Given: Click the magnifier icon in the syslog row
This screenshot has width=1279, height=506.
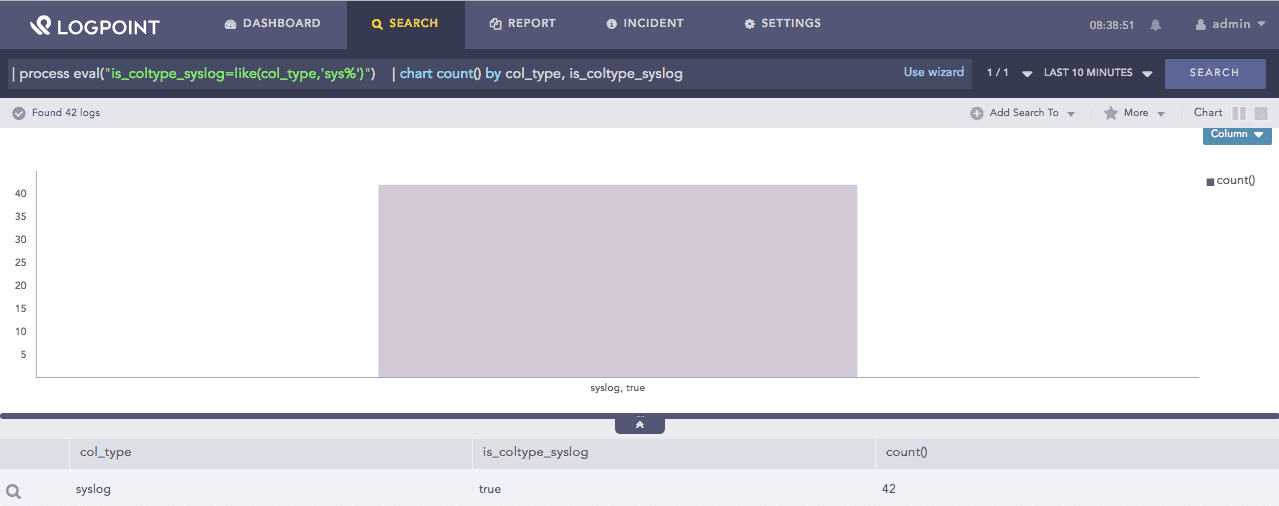Looking at the screenshot, I should (x=13, y=491).
